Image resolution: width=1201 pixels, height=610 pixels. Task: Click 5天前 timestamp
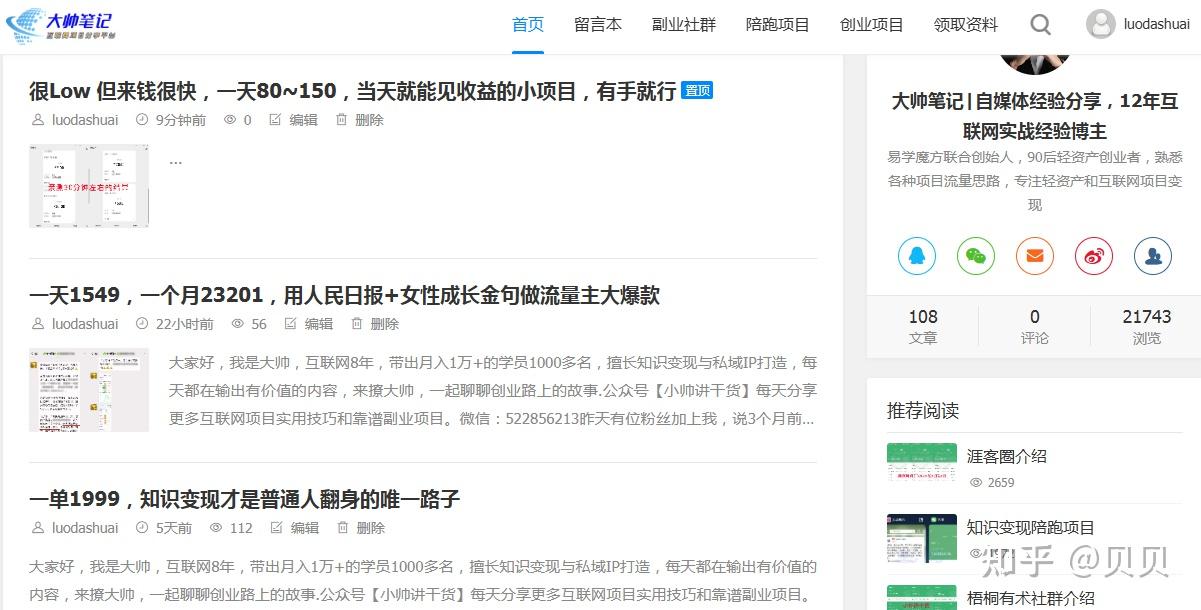tap(174, 528)
